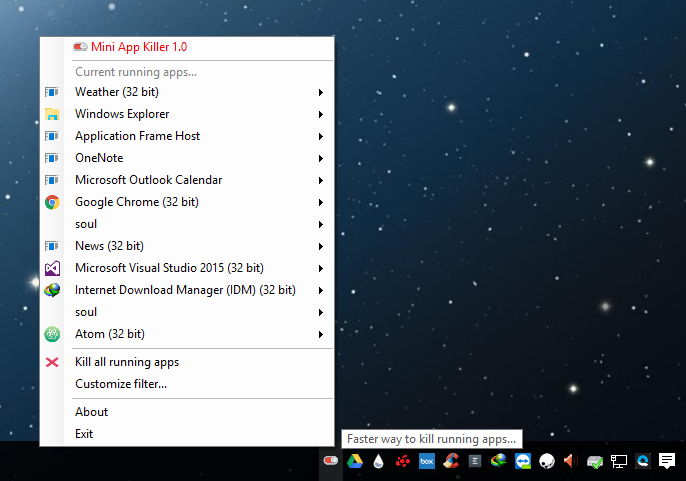This screenshot has width=686, height=481.
Task: Click the Mini App Killer tray icon
Action: 331,460
